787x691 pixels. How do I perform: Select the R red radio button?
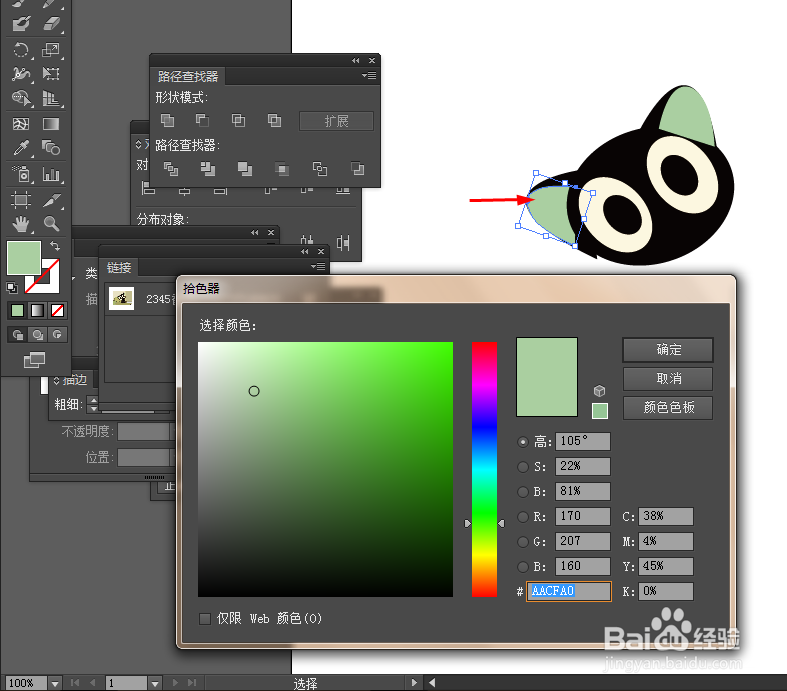click(x=523, y=516)
